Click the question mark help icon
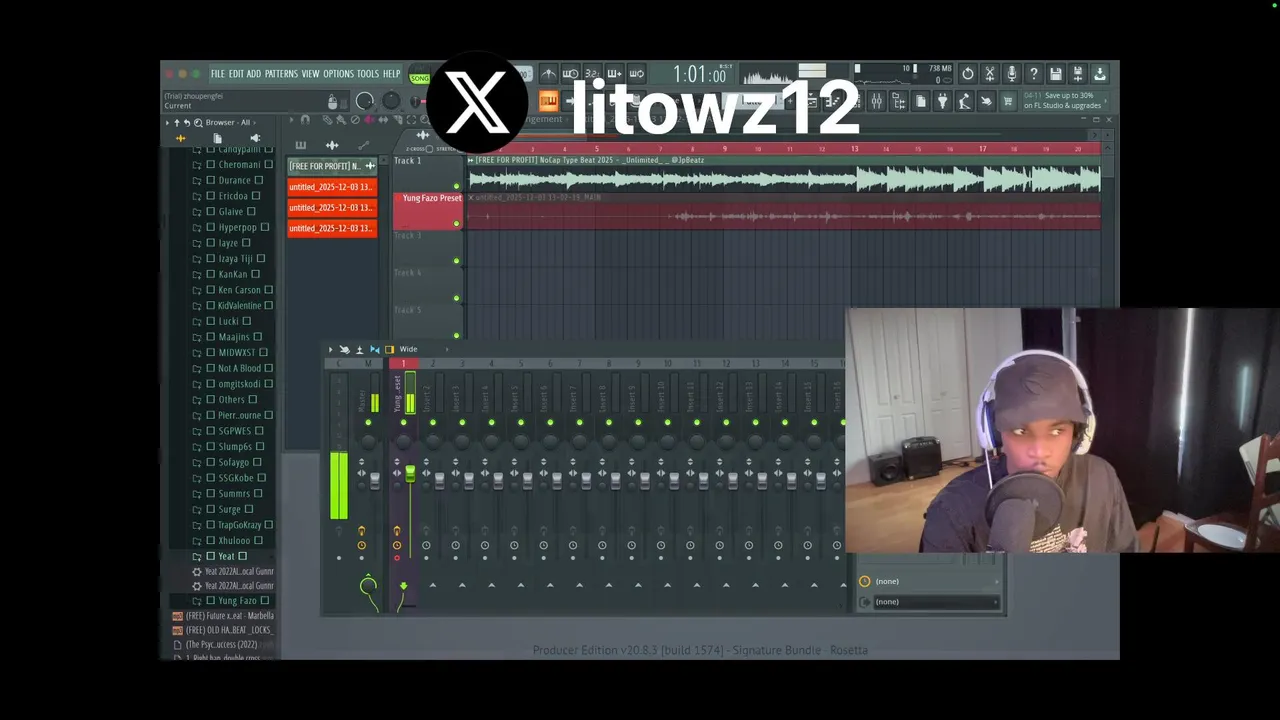Screen dimensions: 1280x720 tap(1033, 74)
